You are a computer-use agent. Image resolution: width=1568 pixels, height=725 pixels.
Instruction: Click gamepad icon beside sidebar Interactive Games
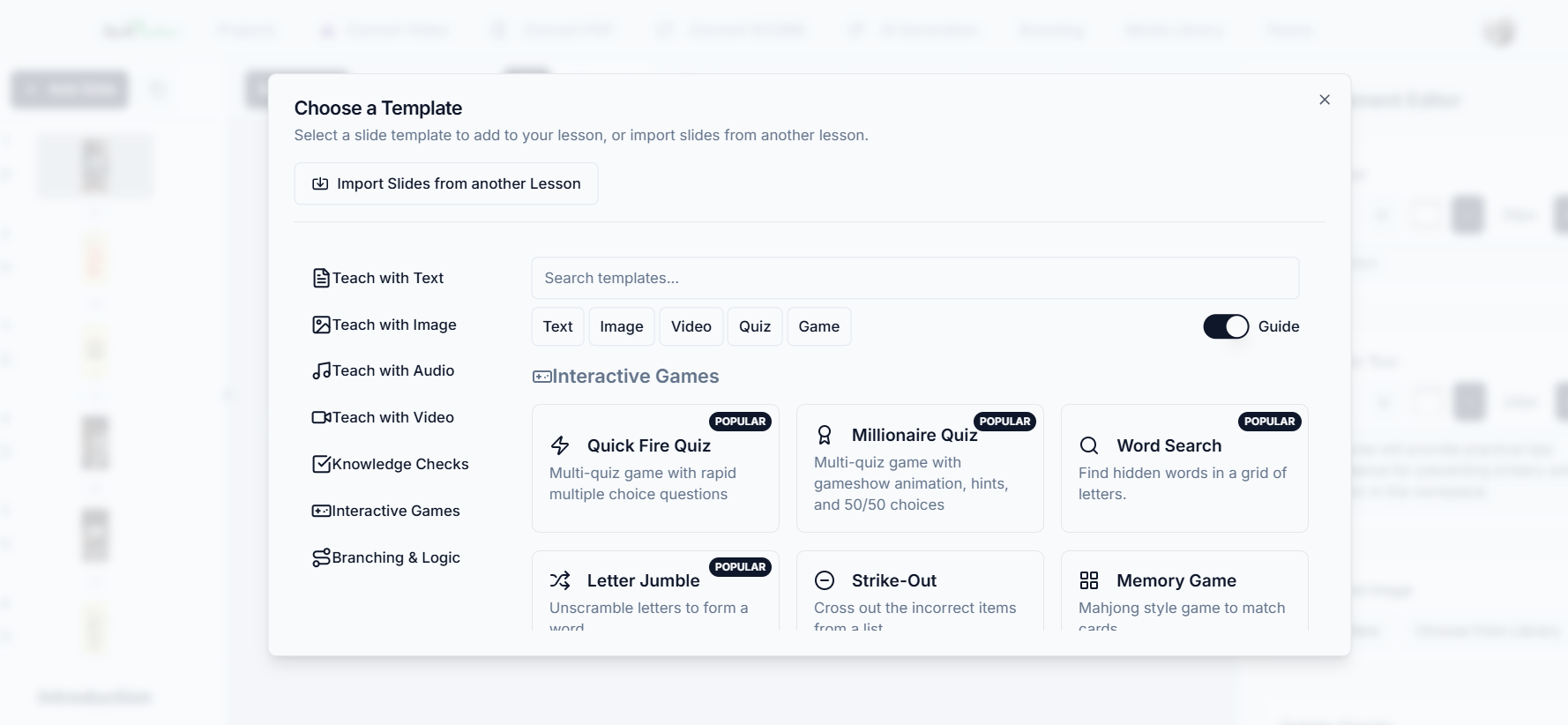(x=321, y=511)
